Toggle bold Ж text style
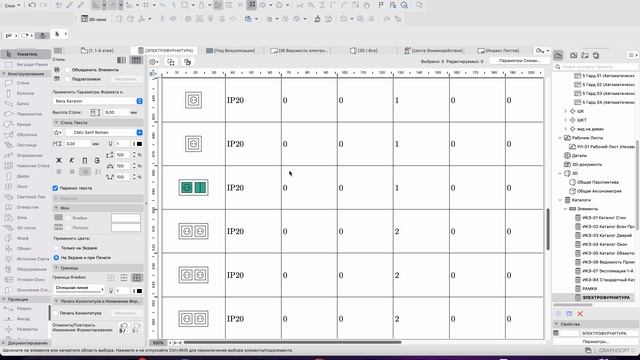640x360 pixels. coord(59,160)
